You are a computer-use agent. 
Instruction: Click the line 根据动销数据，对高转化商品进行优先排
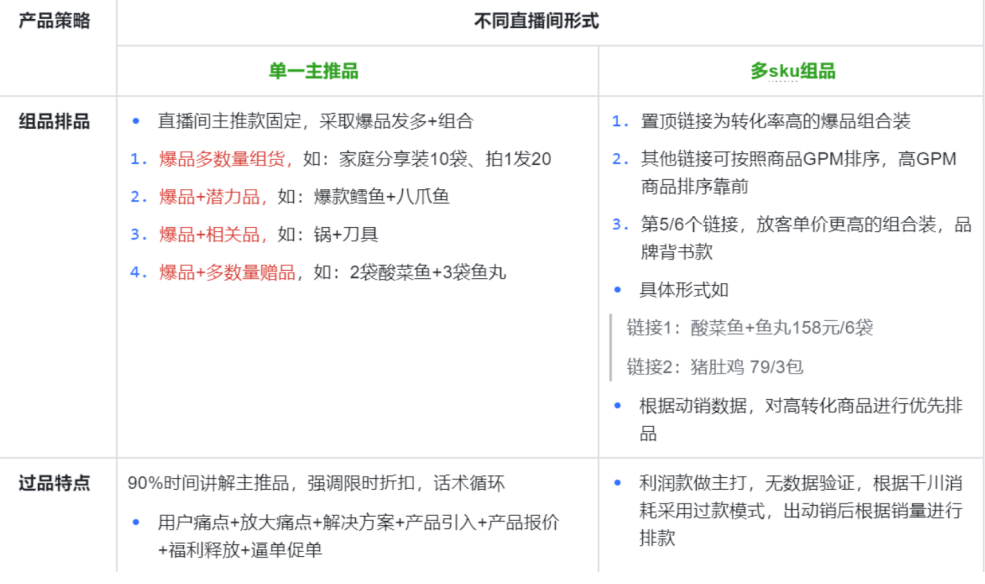point(800,406)
